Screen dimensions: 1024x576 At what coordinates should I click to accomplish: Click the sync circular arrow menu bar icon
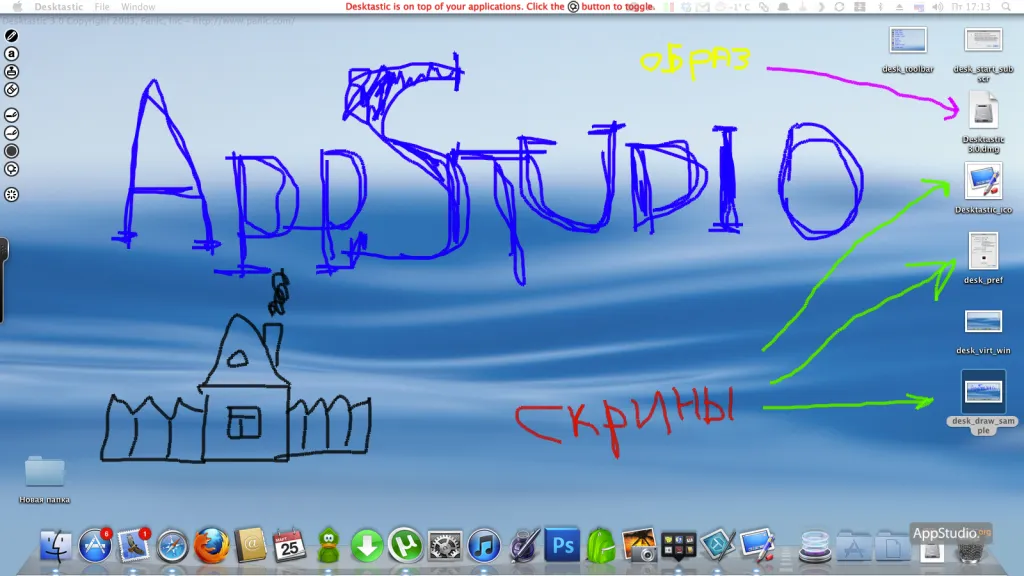[839, 7]
